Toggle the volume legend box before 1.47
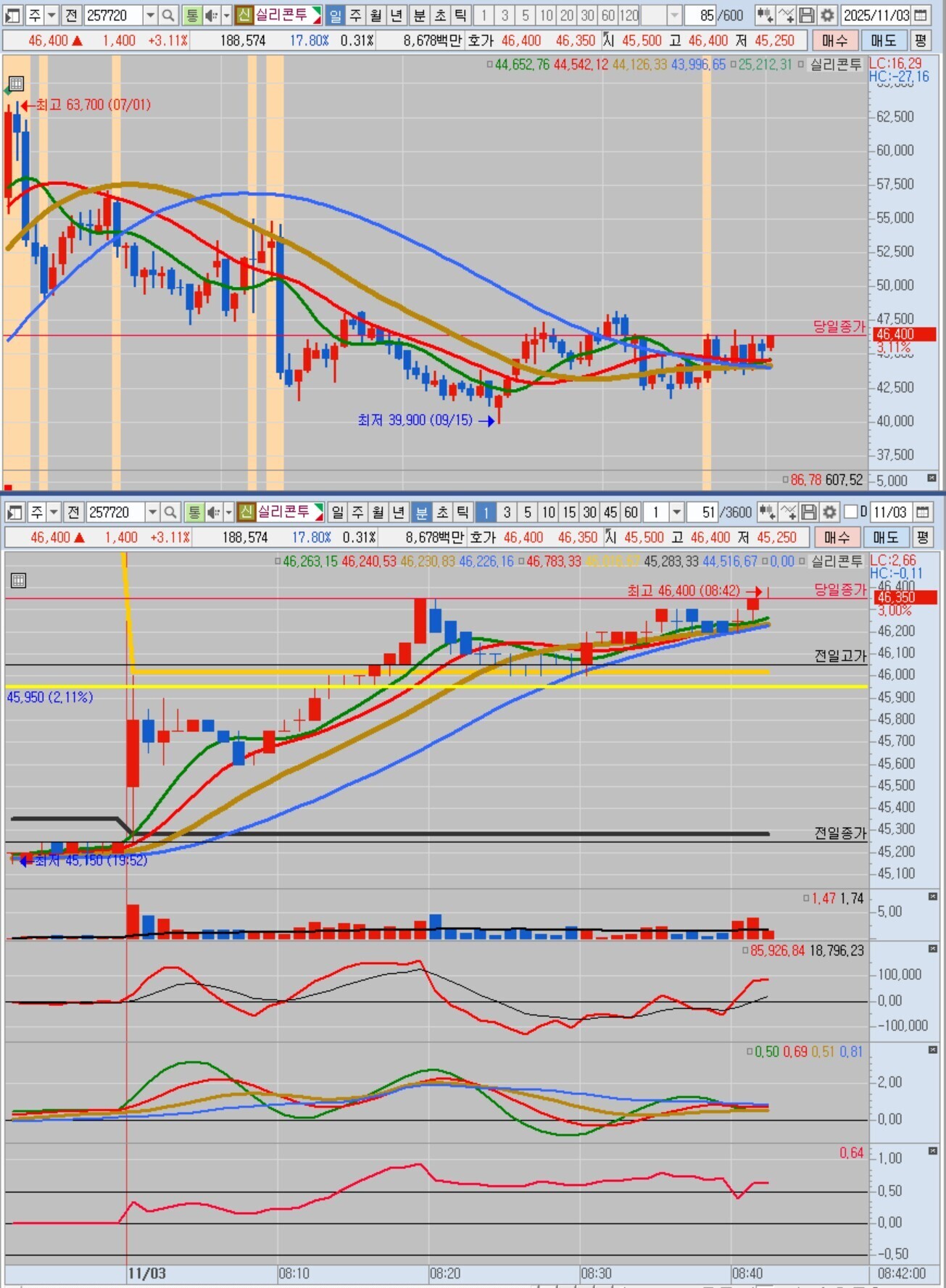 (x=806, y=899)
